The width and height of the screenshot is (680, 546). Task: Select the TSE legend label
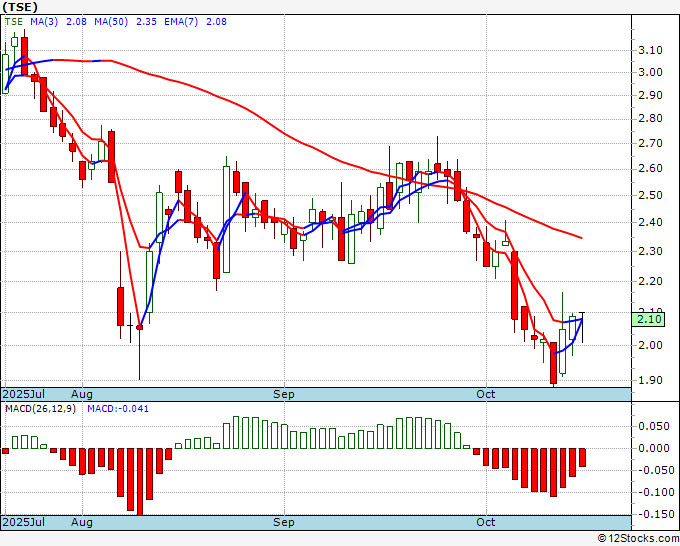[14, 22]
